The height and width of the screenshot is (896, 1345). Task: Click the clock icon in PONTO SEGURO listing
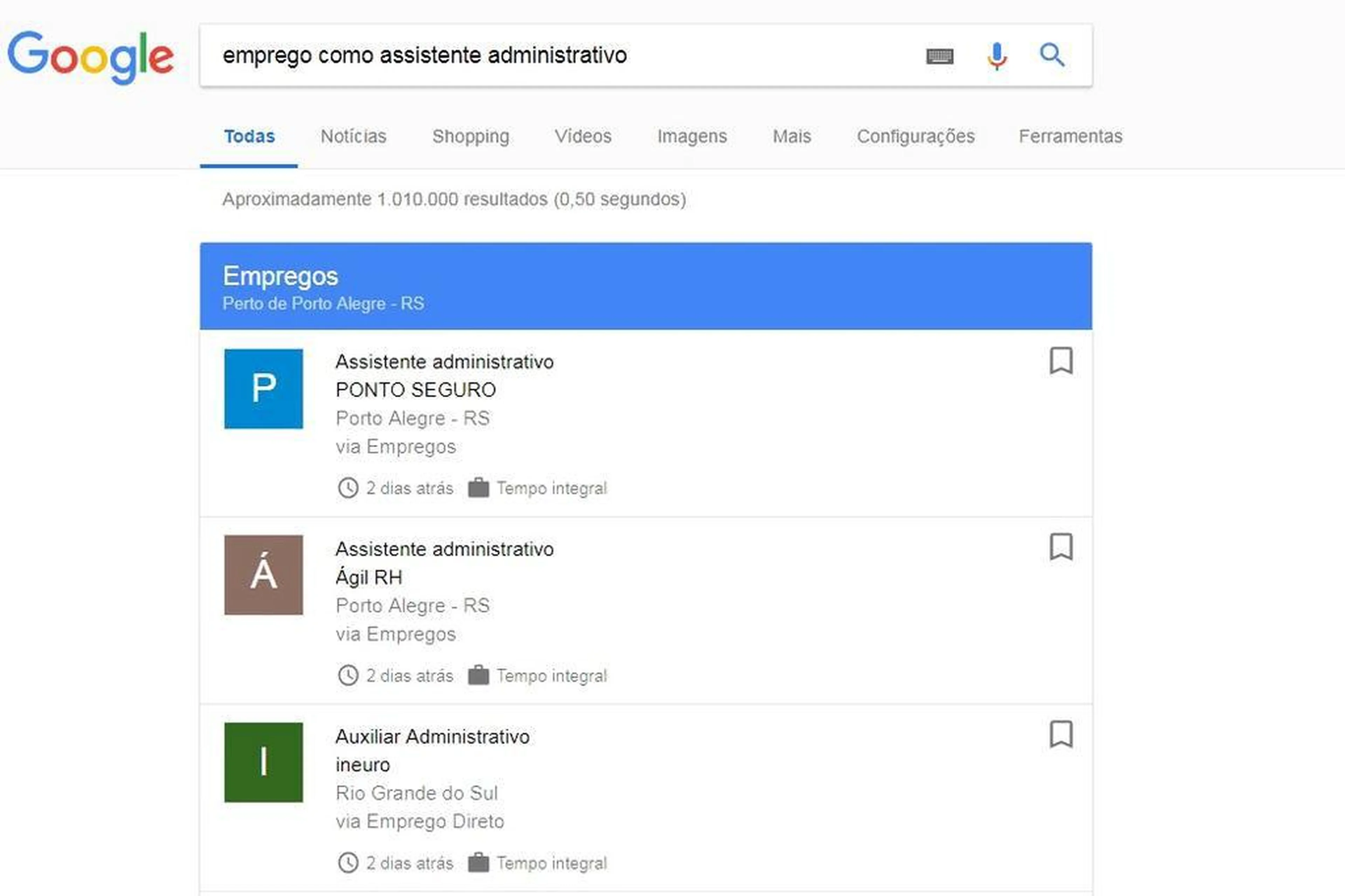pyautogui.click(x=348, y=488)
